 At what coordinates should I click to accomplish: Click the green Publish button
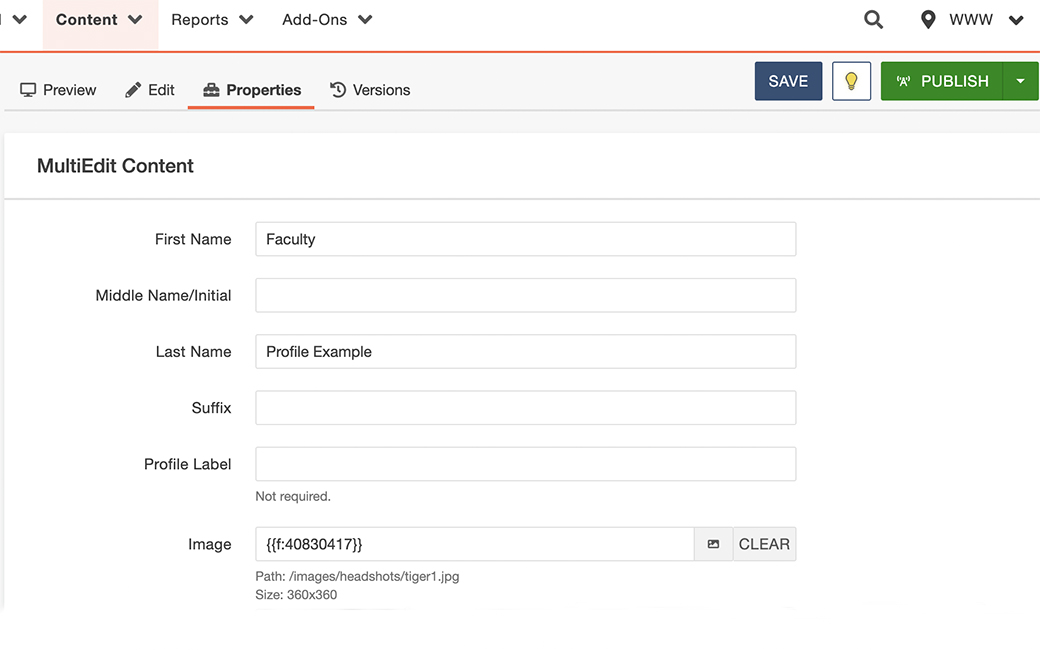pyautogui.click(x=941, y=81)
